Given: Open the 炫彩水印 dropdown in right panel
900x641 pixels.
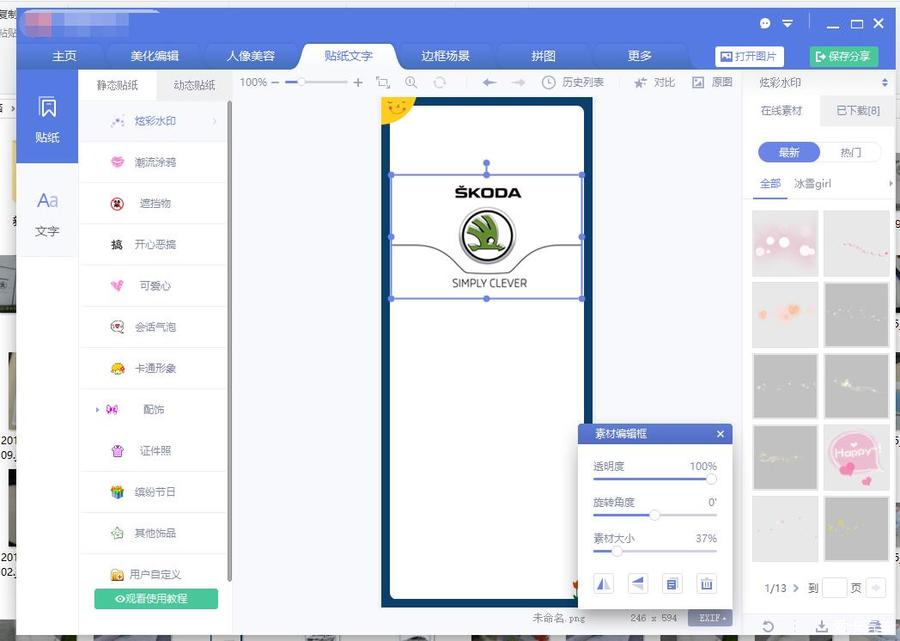Looking at the screenshot, I should click(x=885, y=83).
